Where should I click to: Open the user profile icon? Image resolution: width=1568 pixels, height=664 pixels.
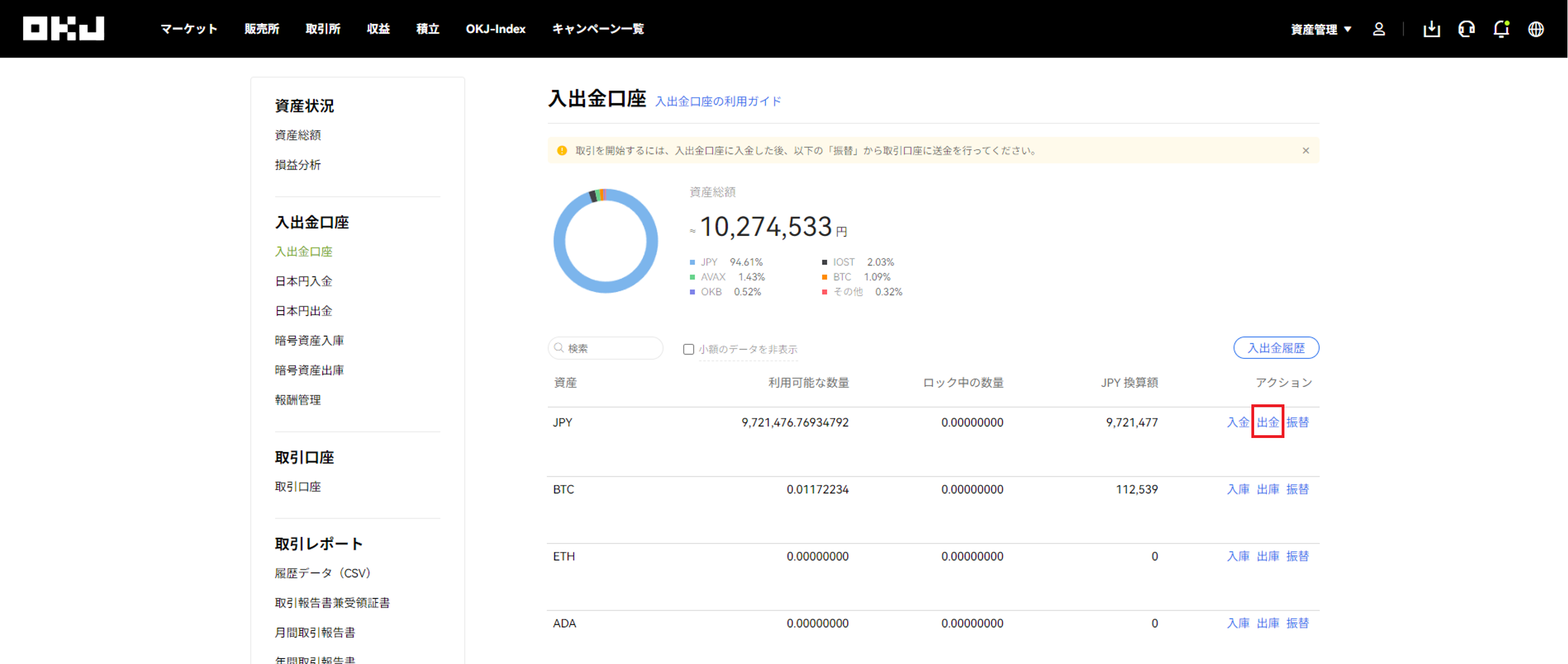pos(1379,29)
